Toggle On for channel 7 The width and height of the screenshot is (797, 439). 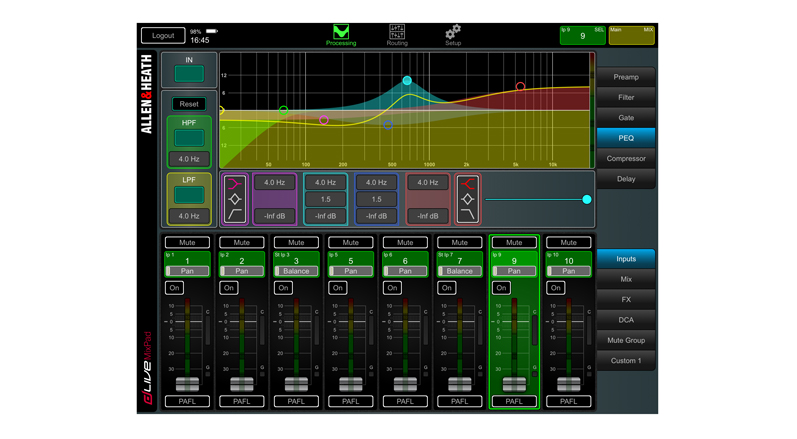pyautogui.click(x=447, y=288)
